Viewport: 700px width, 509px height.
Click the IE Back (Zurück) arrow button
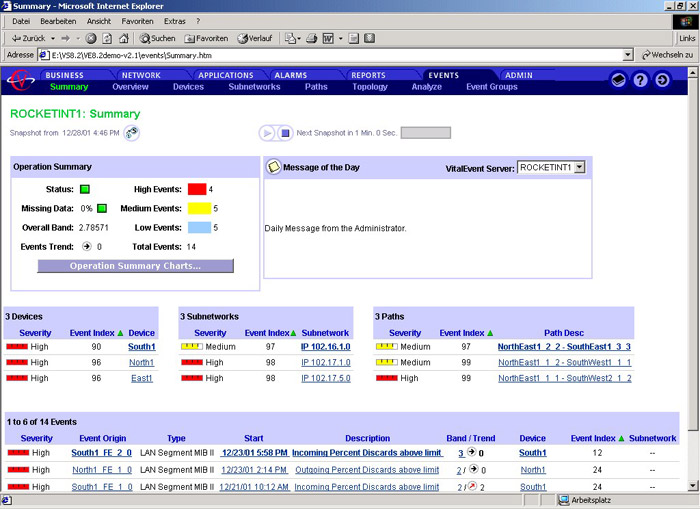(28, 38)
